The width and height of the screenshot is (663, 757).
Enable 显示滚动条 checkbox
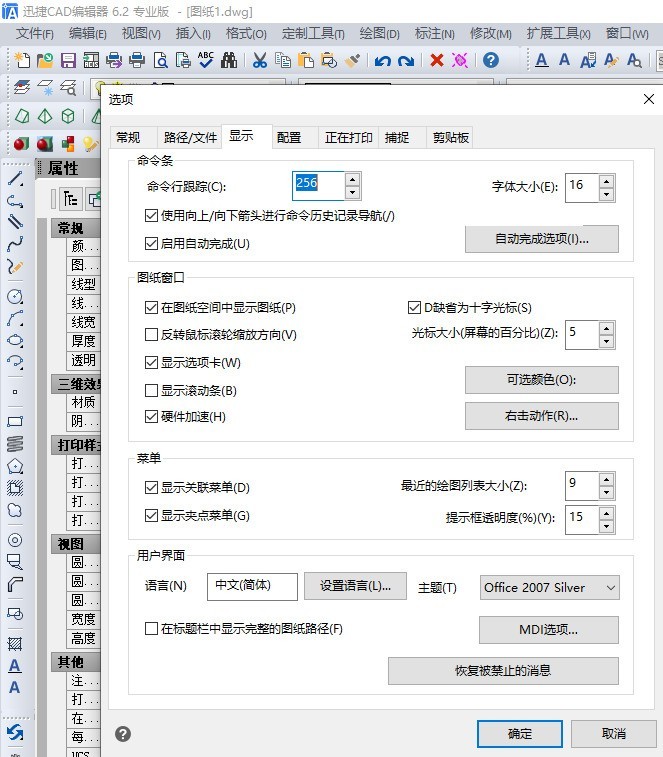[x=152, y=390]
